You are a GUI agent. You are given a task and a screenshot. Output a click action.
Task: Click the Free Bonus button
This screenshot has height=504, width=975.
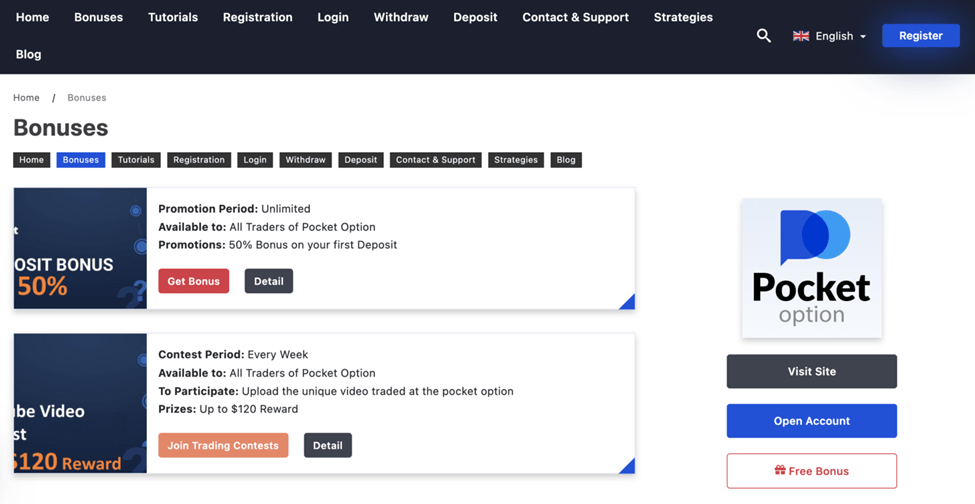[811, 470]
